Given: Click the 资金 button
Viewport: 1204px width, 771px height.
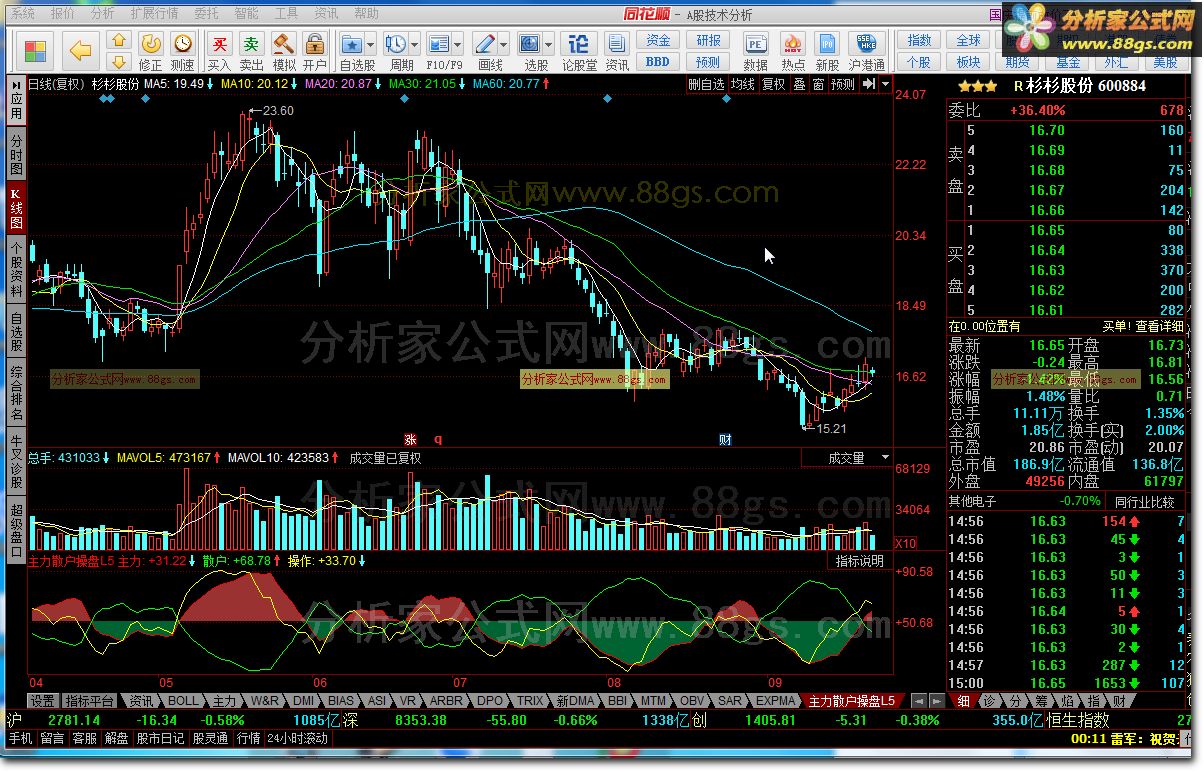Looking at the screenshot, I should pos(658,41).
